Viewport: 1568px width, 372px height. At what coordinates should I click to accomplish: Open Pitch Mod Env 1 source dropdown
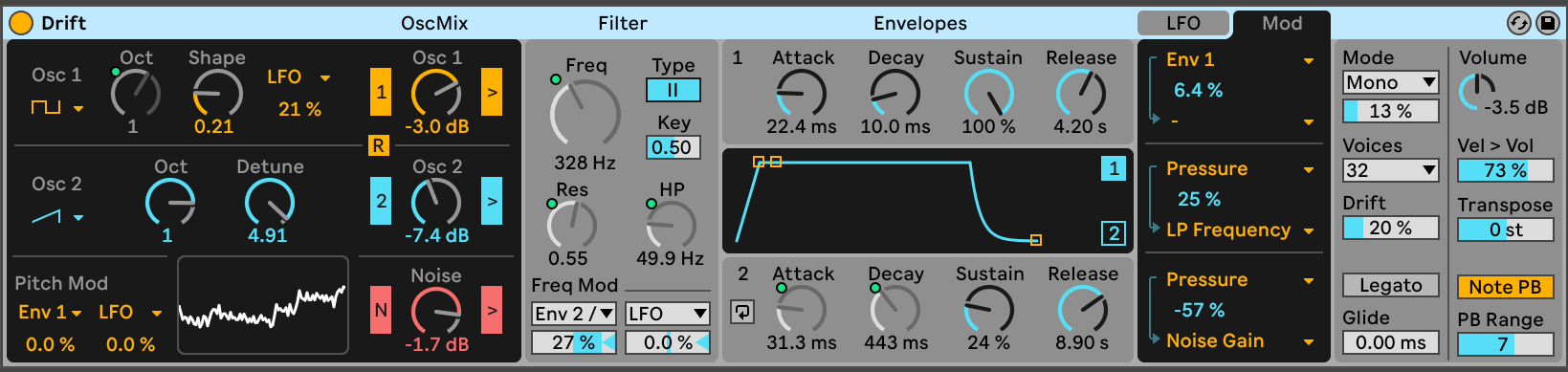tap(50, 313)
